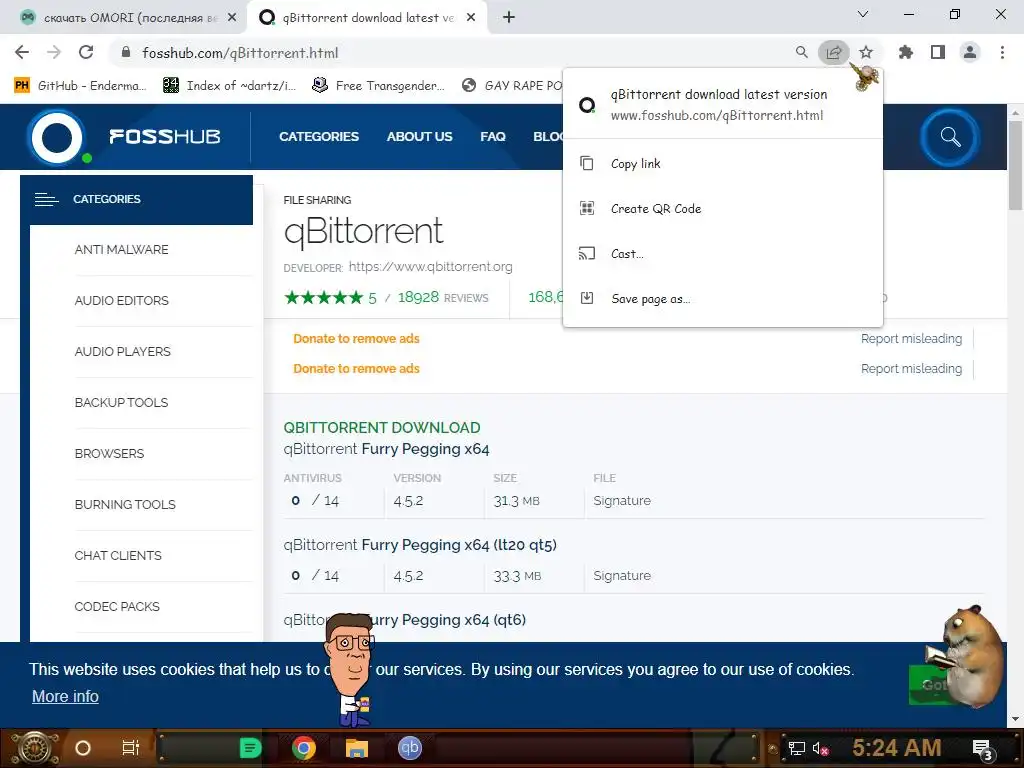Open File Explorer from the taskbar
The height and width of the screenshot is (768, 1024).
357,748
